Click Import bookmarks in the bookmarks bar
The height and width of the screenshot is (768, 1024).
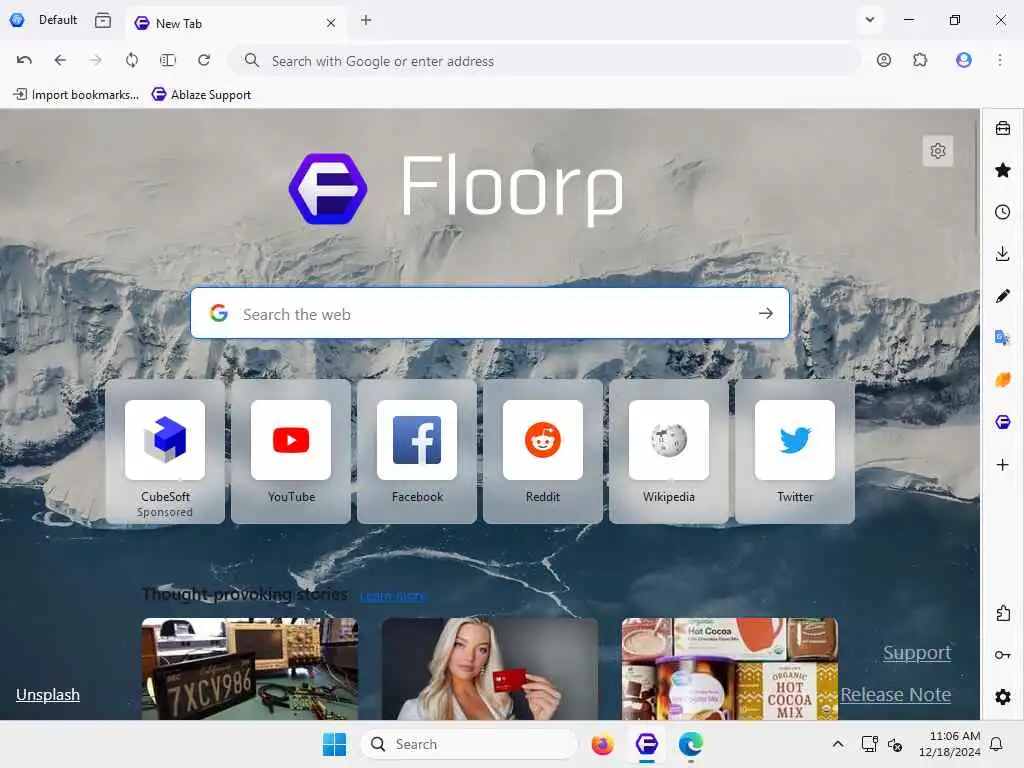tap(76, 95)
